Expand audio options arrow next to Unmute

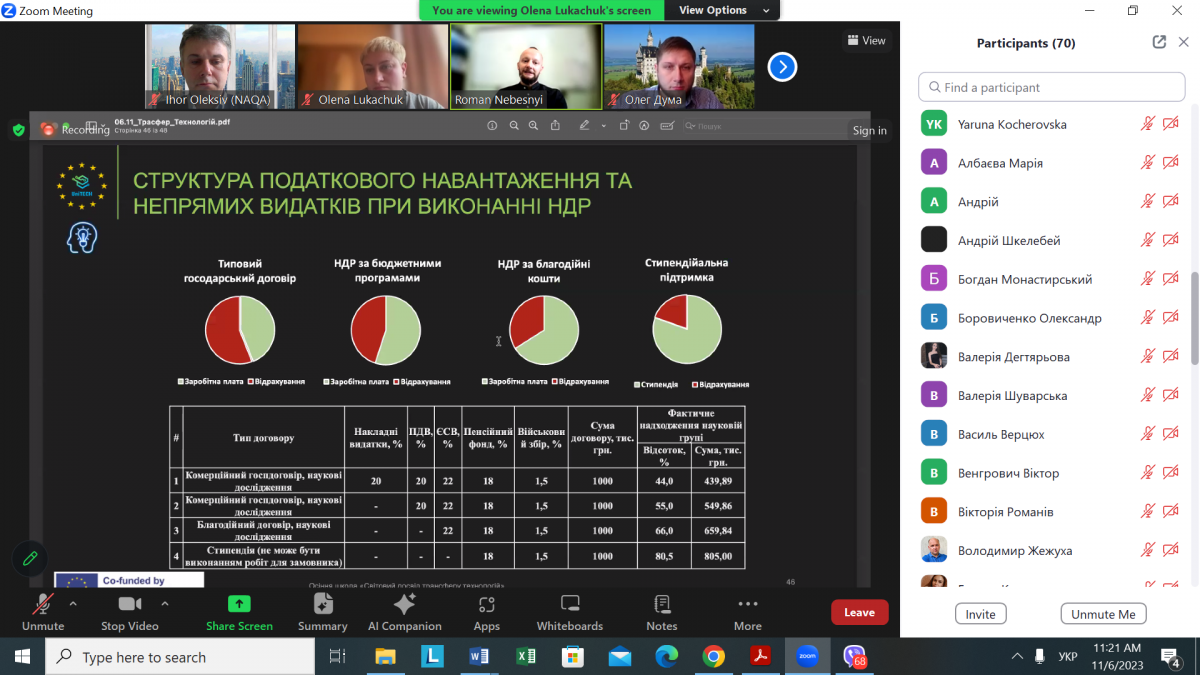pos(73,604)
